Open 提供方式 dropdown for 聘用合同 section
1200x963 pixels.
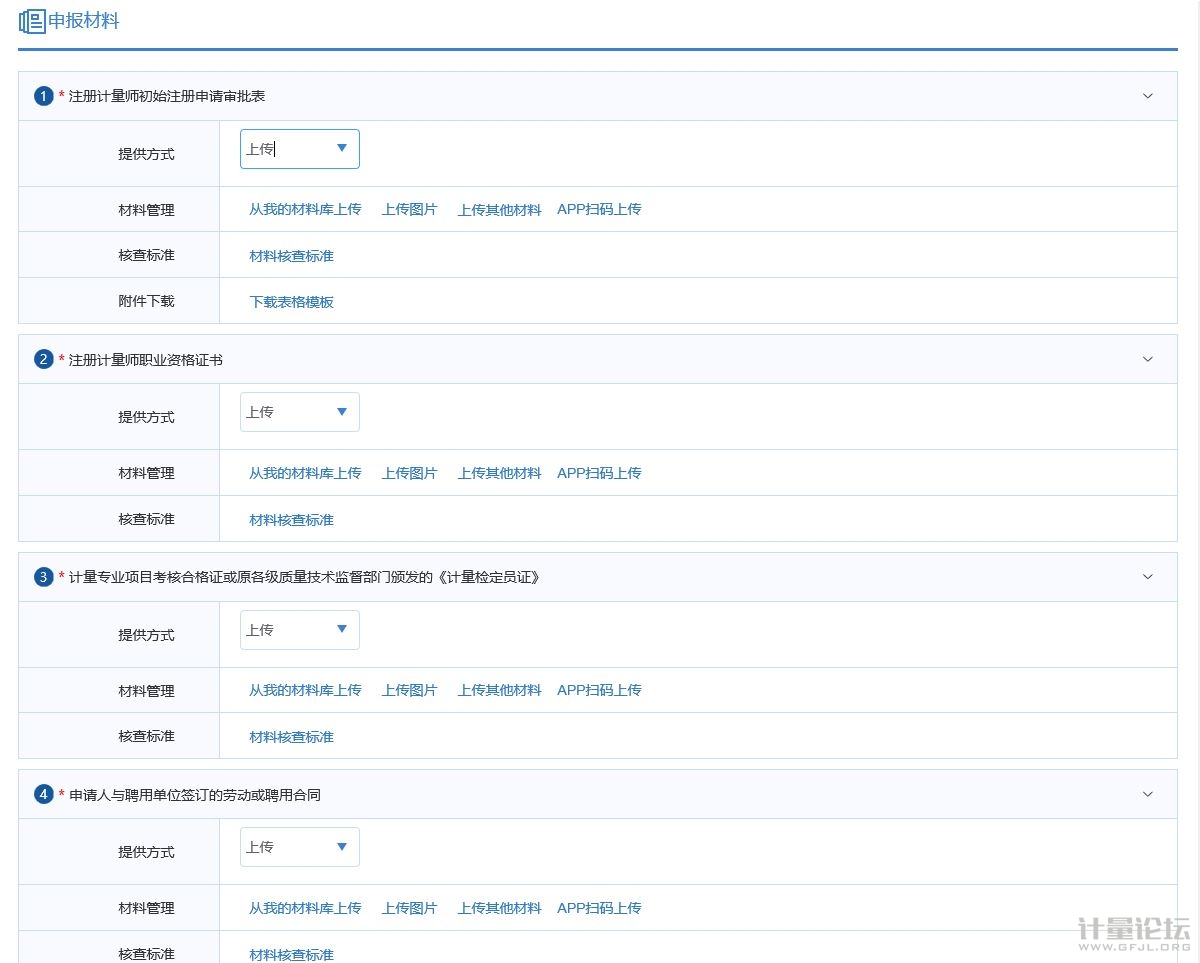pyautogui.click(x=299, y=847)
